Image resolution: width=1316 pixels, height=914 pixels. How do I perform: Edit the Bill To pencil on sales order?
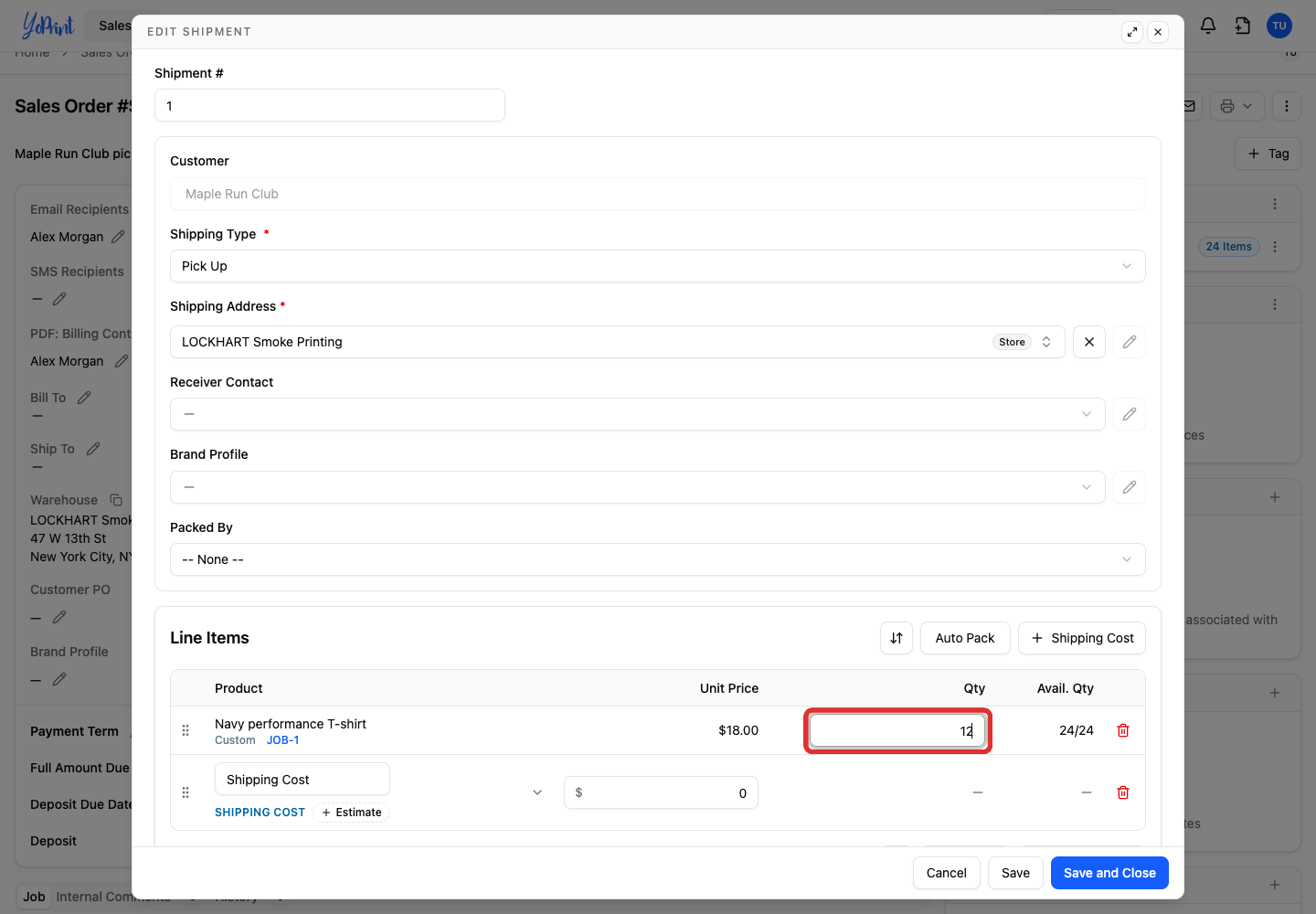point(84,398)
